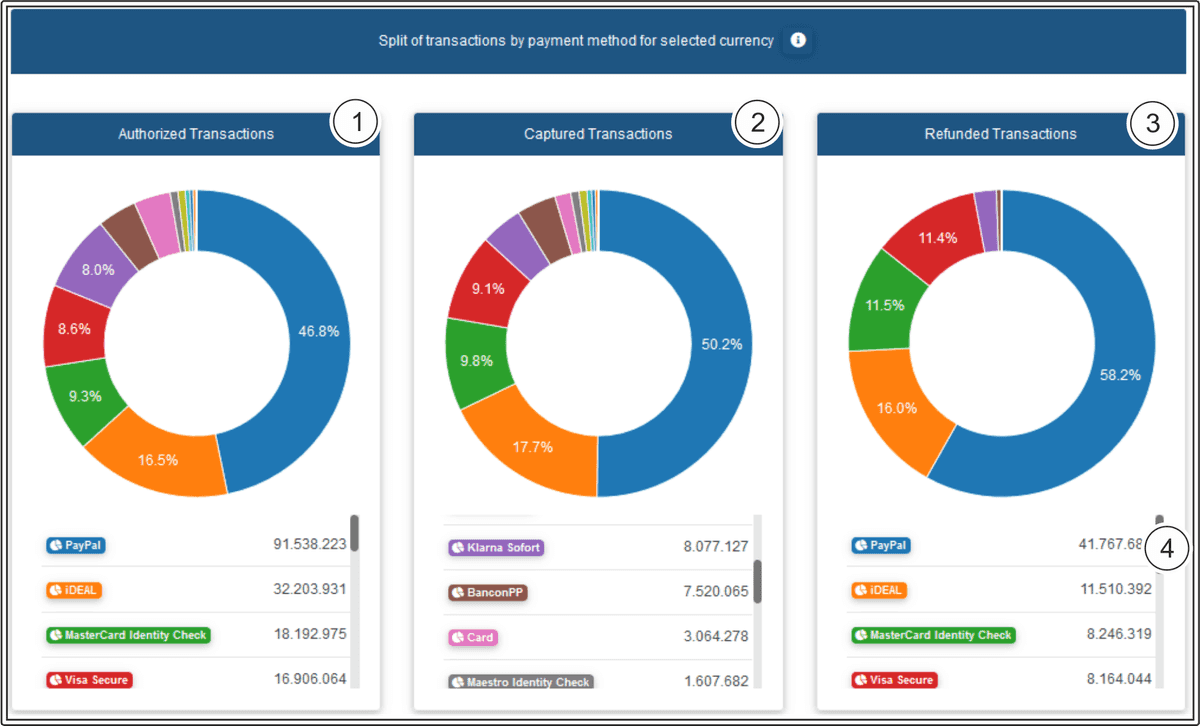Toggle PayPal legend in Refunded Transactions
This screenshot has width=1200, height=726.
[881, 546]
